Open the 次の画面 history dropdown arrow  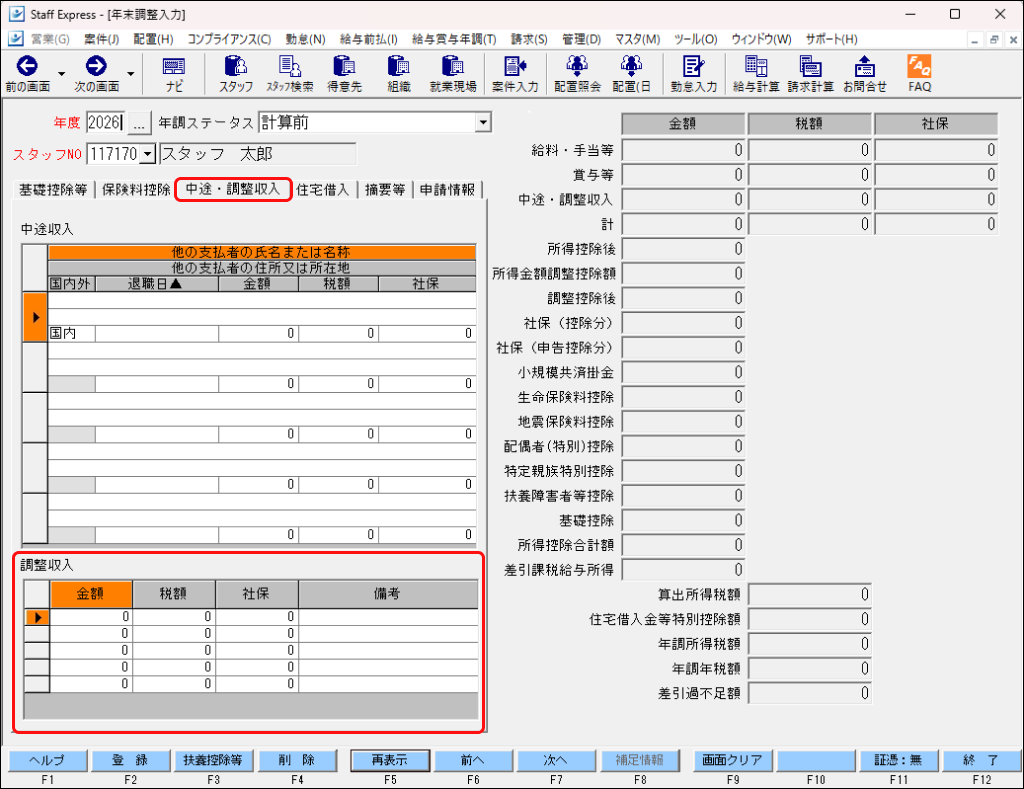point(131,73)
